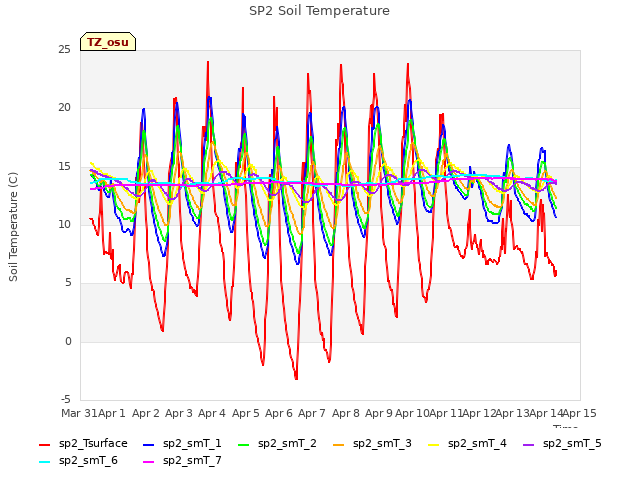Click the orange sp2_smT_3 legend swatch
Screen dimensions: 640x480
point(339,444)
